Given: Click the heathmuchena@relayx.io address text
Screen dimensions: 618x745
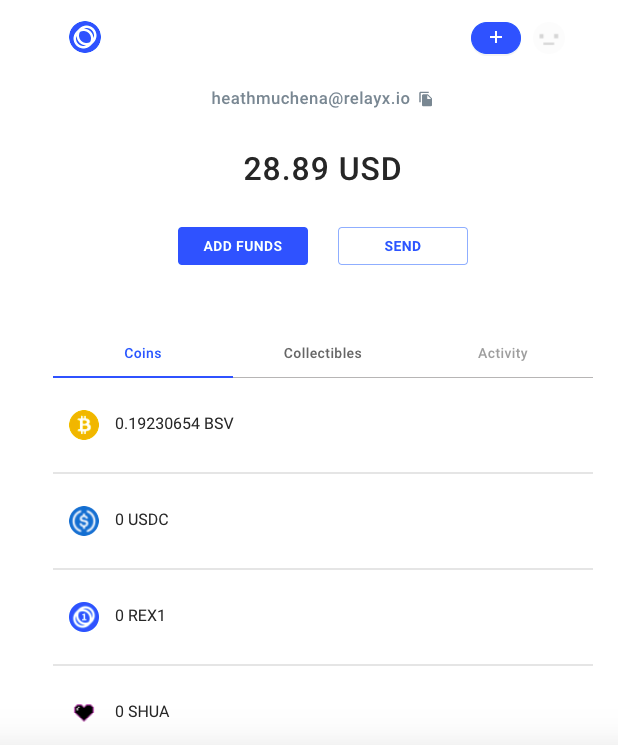Looking at the screenshot, I should coord(311,98).
